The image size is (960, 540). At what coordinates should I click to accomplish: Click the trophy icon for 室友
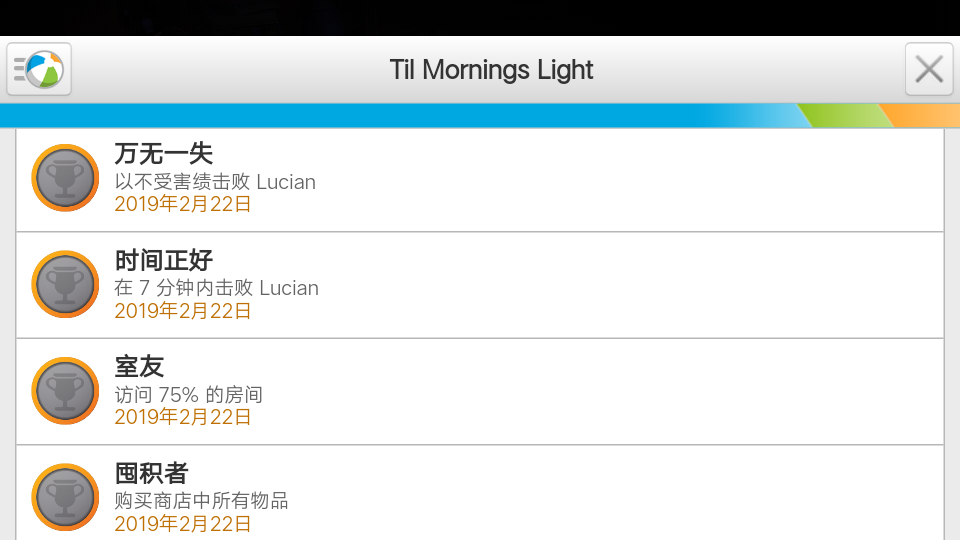(65, 391)
